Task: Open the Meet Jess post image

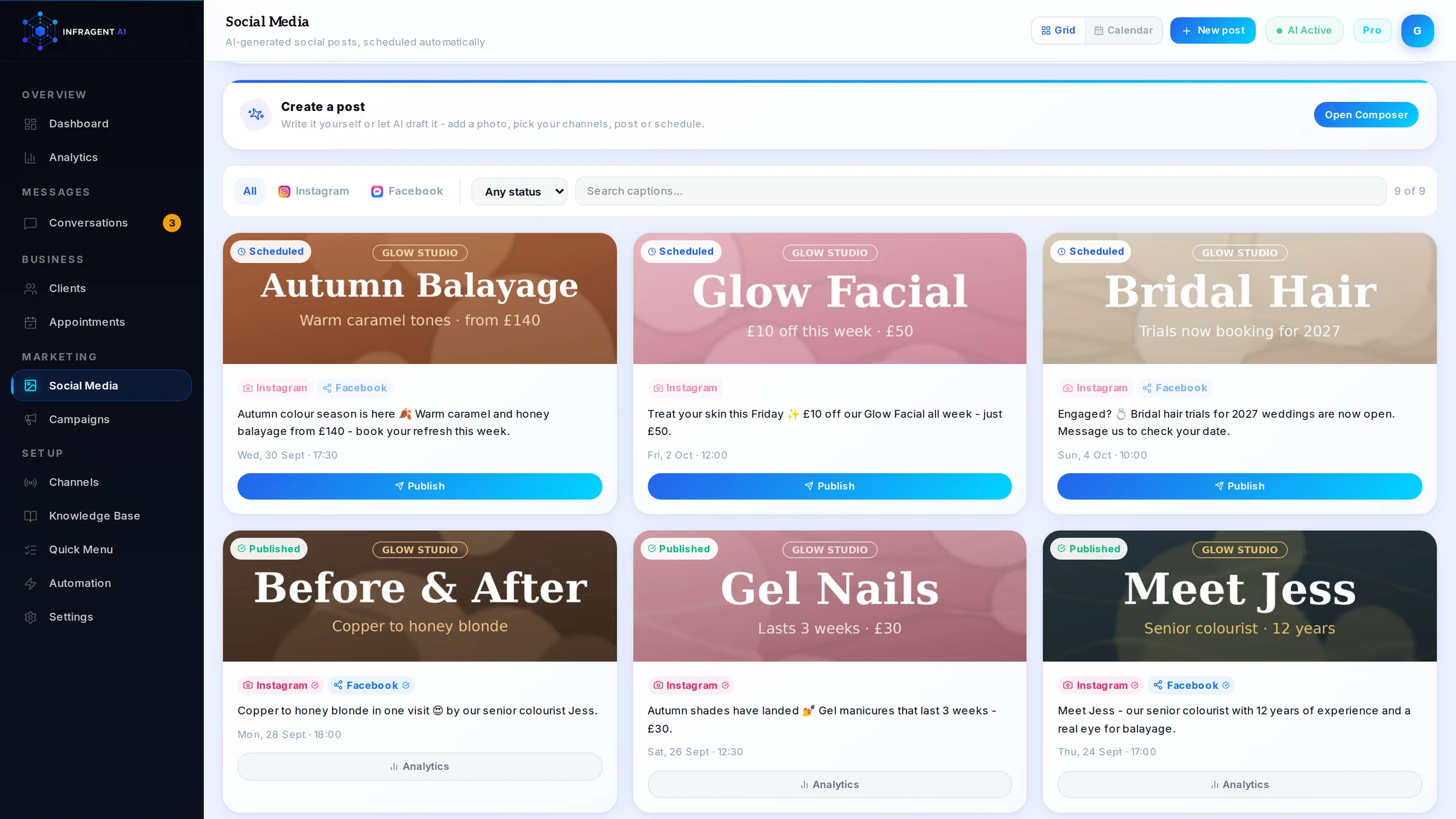Action: tap(1239, 596)
